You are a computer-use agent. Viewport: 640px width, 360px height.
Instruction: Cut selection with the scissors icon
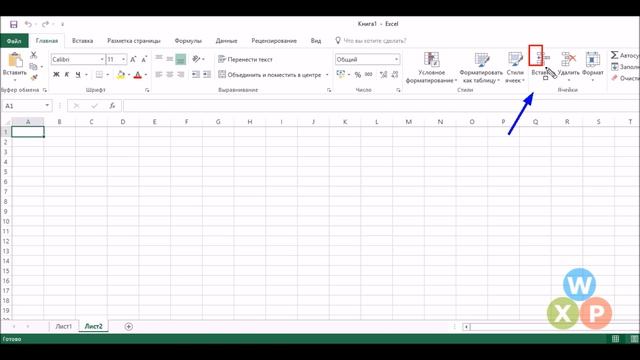(33, 55)
